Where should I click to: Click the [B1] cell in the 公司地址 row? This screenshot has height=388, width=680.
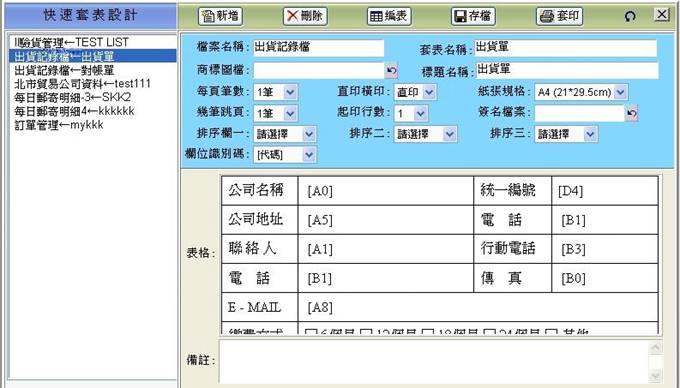tap(605, 220)
